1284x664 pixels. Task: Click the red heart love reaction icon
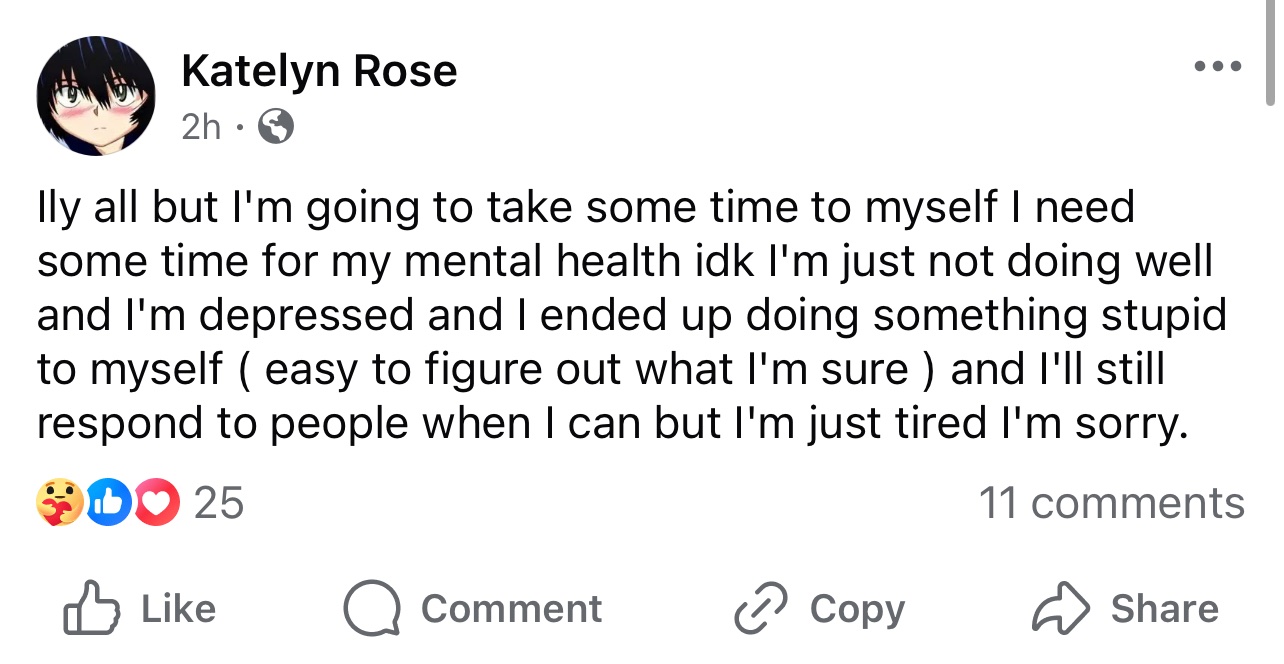154,503
